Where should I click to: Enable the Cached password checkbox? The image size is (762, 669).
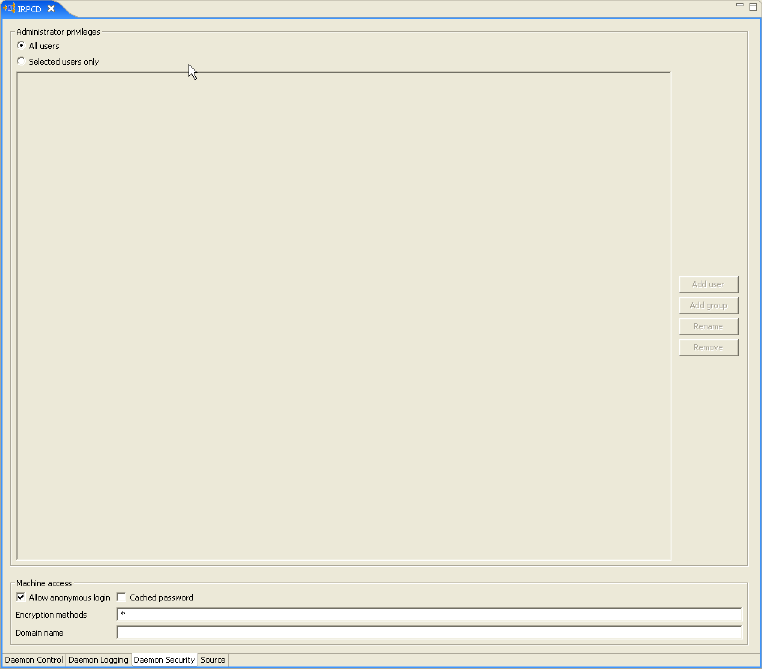coord(122,597)
